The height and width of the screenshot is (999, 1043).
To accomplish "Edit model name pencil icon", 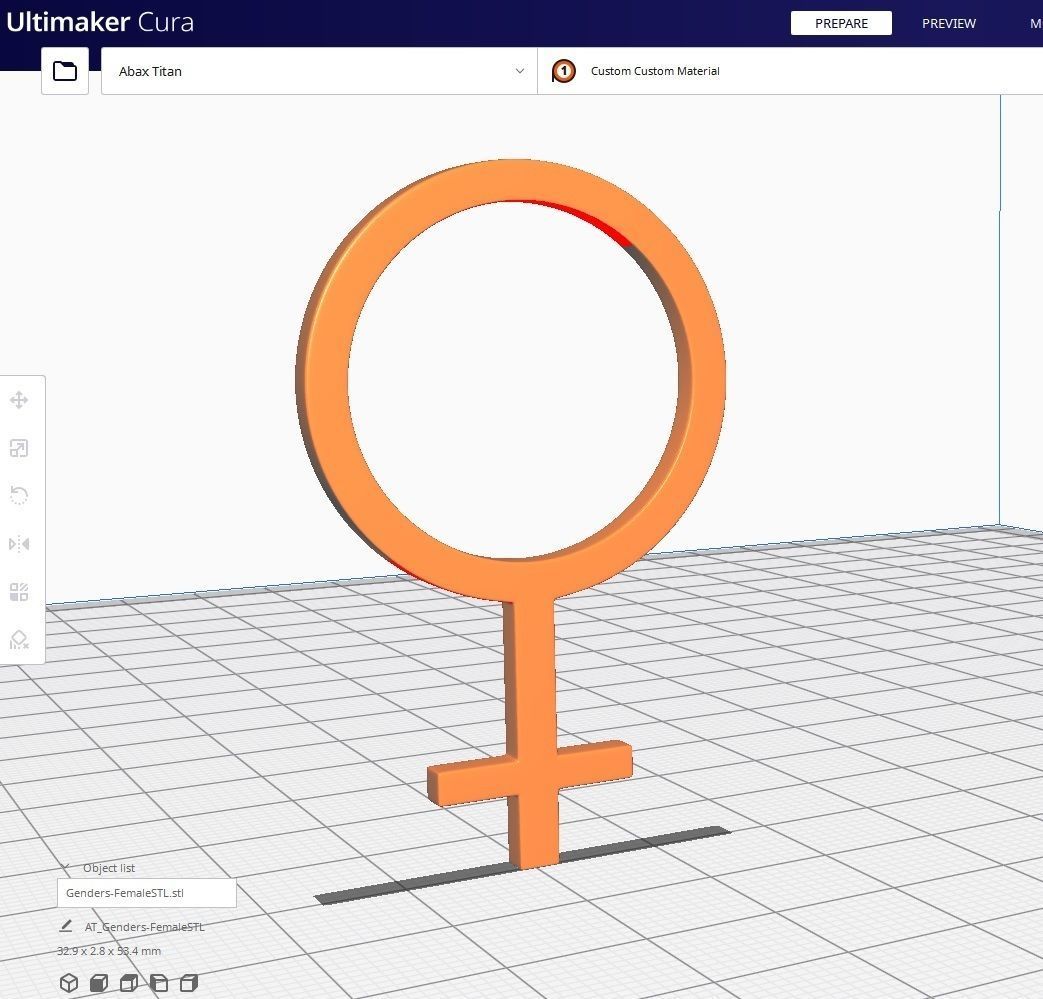I will tap(65, 926).
